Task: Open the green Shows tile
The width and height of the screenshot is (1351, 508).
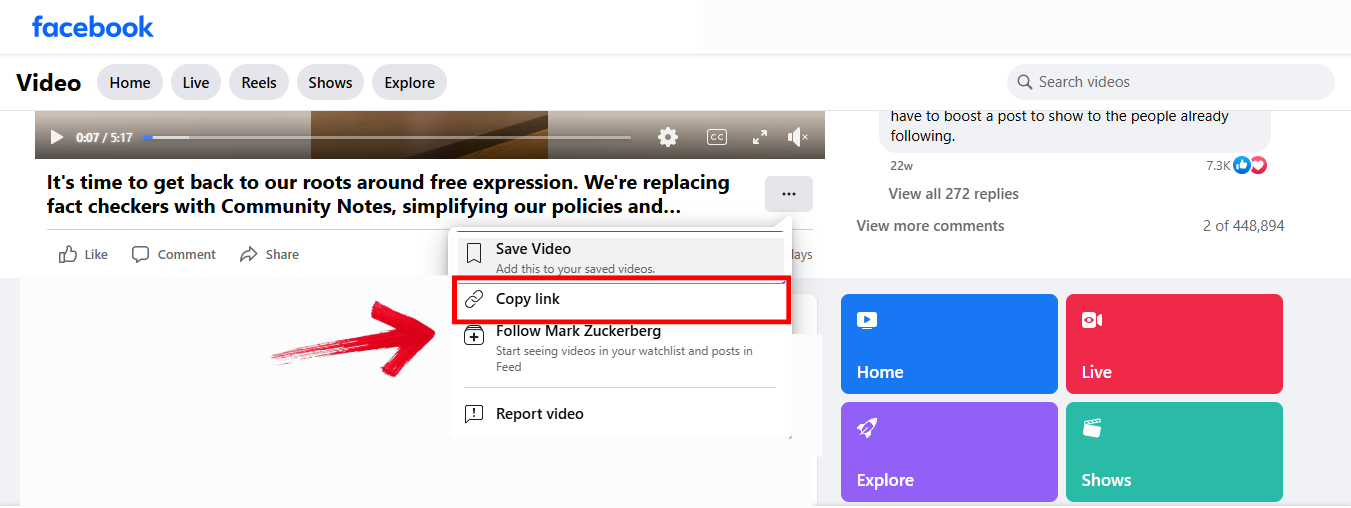Action: point(1174,452)
